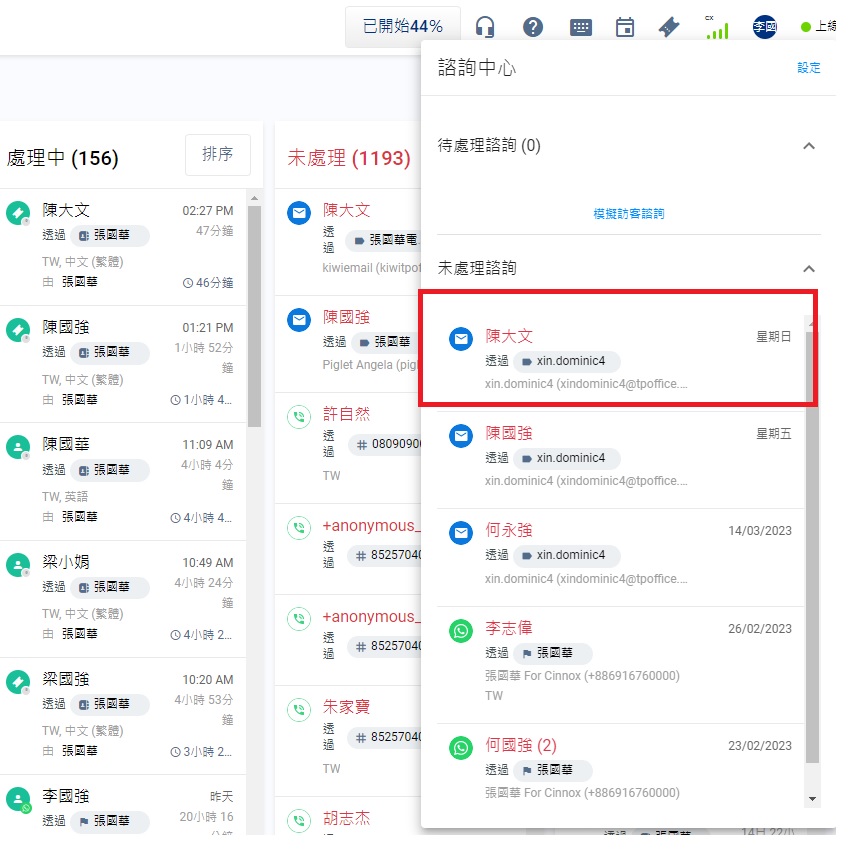Click the 未處理 (1193) column header
Screen dimensions: 853x849
pos(349,158)
